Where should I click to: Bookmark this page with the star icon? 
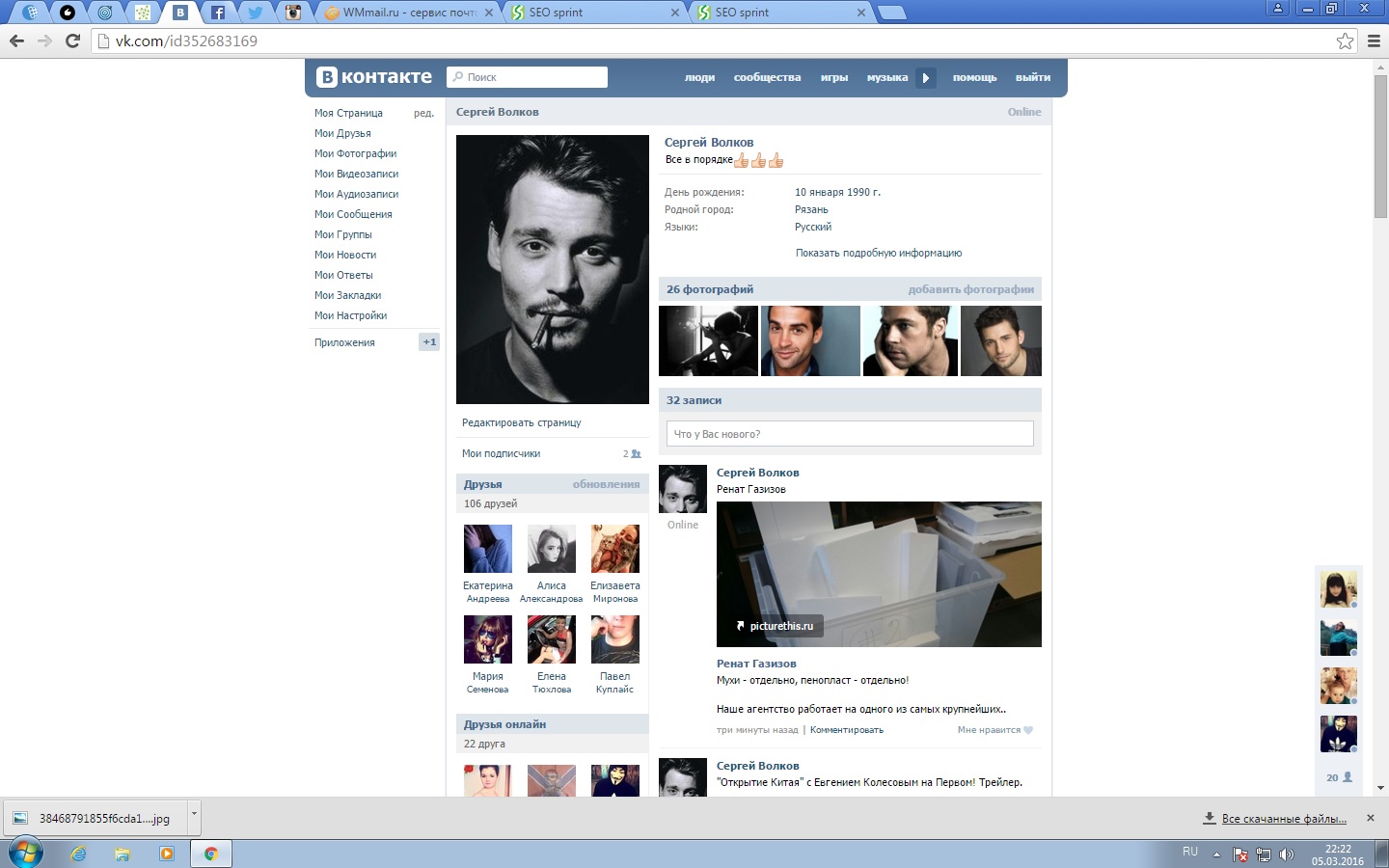[x=1345, y=41]
